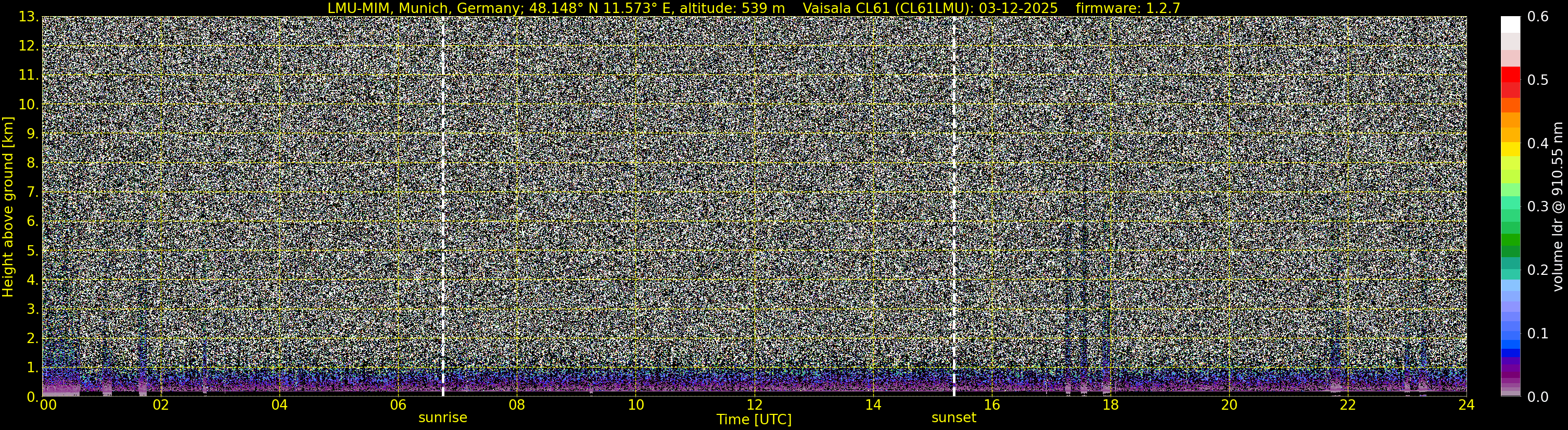Image resolution: width=1568 pixels, height=430 pixels.
Task: Click the time axis tick label 02
Action: pos(161,406)
